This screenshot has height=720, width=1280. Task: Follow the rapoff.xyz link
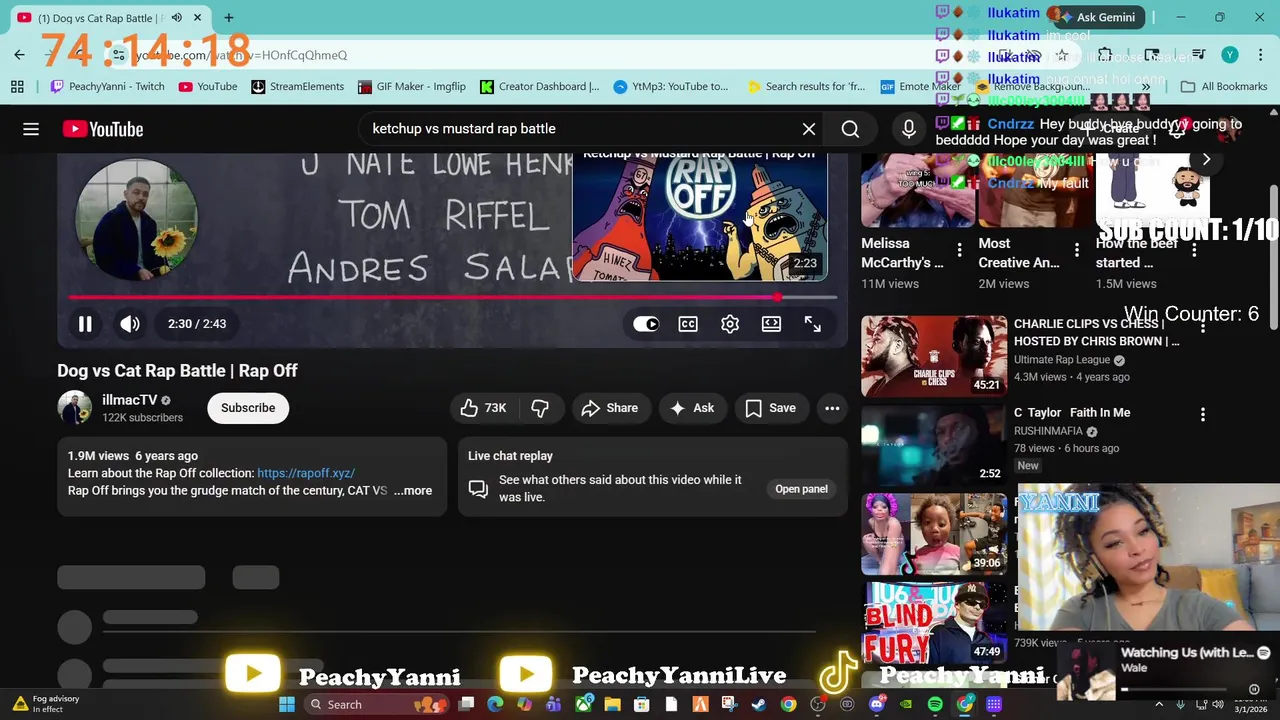coord(306,473)
